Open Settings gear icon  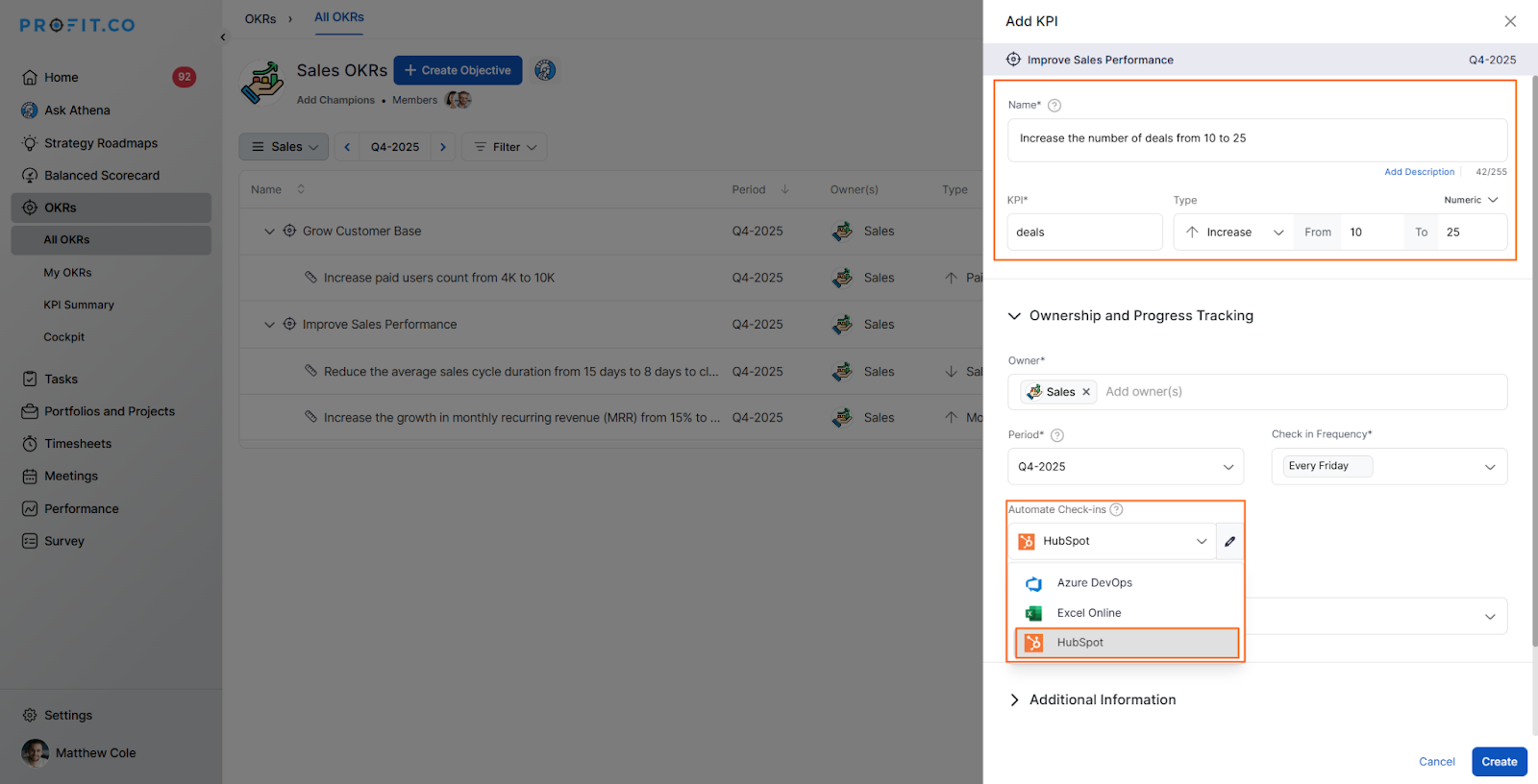[30, 716]
